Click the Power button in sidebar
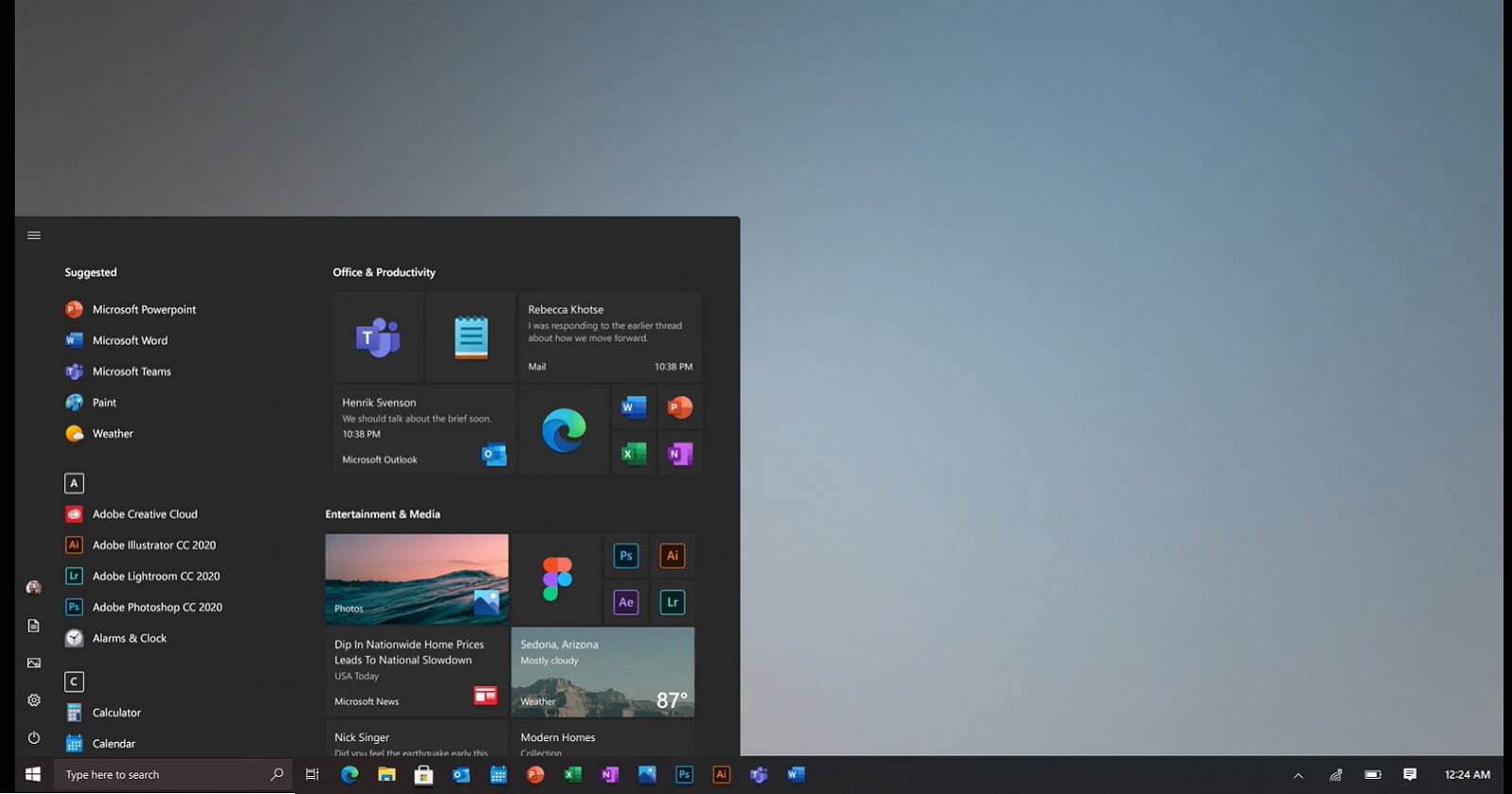This screenshot has height=794, width=1512. coord(34,737)
